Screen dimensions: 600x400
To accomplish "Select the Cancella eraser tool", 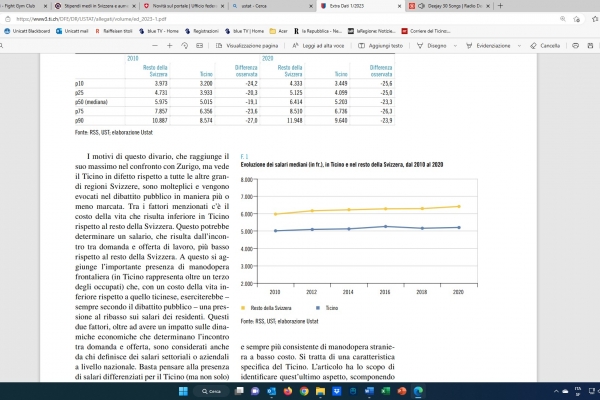I will pyautogui.click(x=545, y=46).
